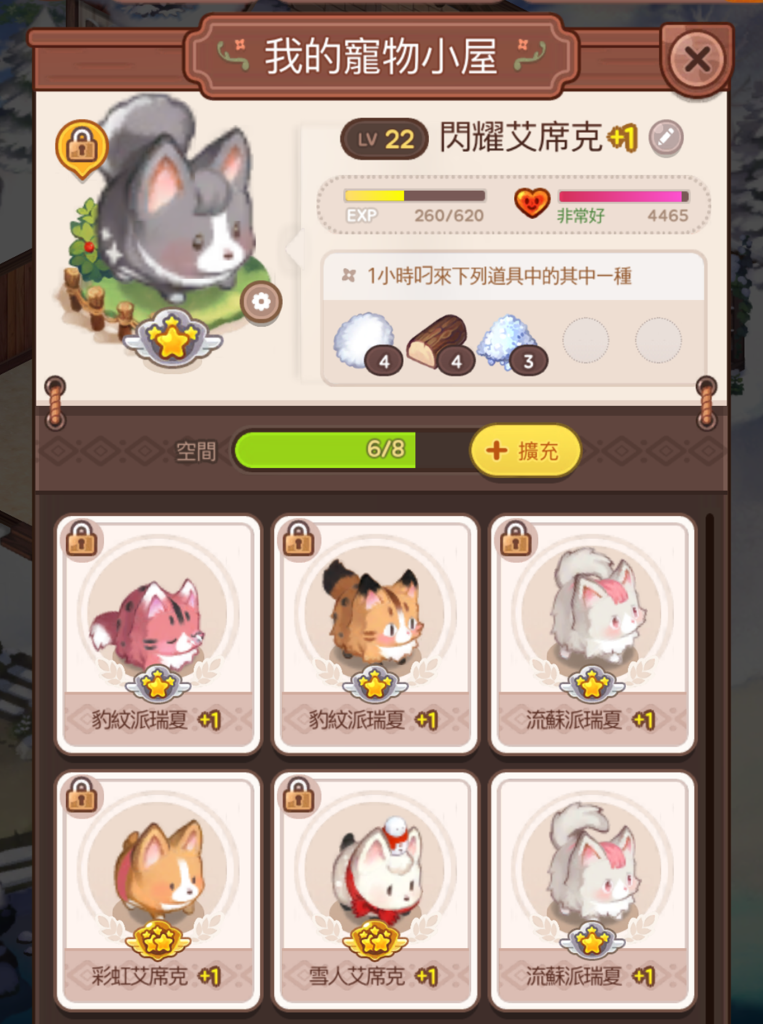763x1024 pixels.
Task: Close the 我的寵物小屋 window
Action: coord(697,59)
